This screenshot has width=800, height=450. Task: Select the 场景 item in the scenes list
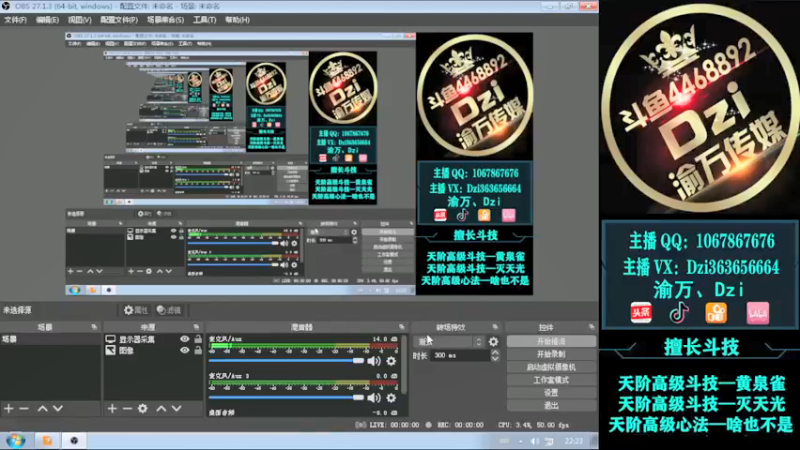[x=50, y=339]
